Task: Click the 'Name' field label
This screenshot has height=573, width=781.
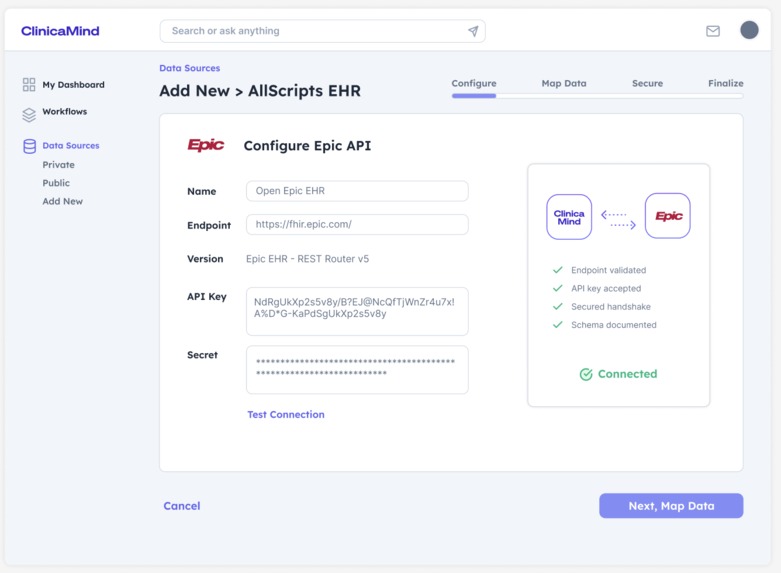Action: (202, 191)
